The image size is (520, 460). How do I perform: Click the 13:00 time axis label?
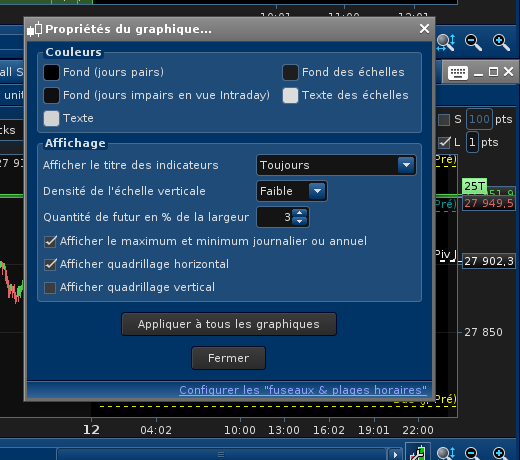(x=284, y=430)
